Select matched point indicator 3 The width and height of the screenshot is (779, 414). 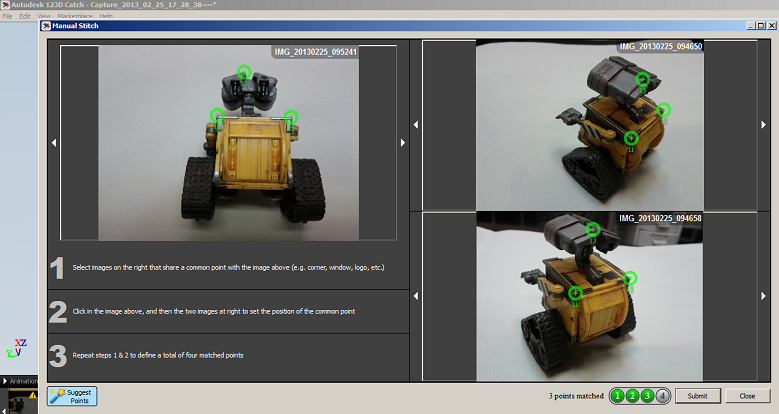coord(647,396)
